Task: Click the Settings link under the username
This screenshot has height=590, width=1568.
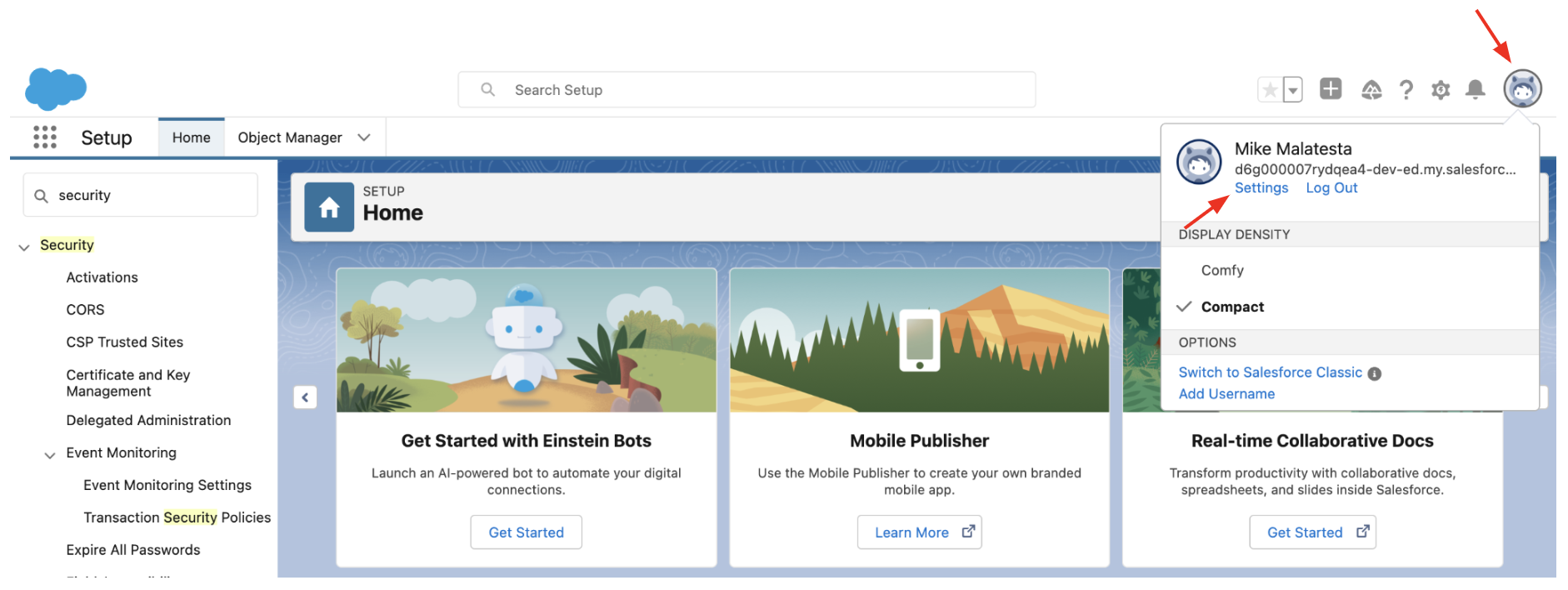Action: tap(1261, 188)
